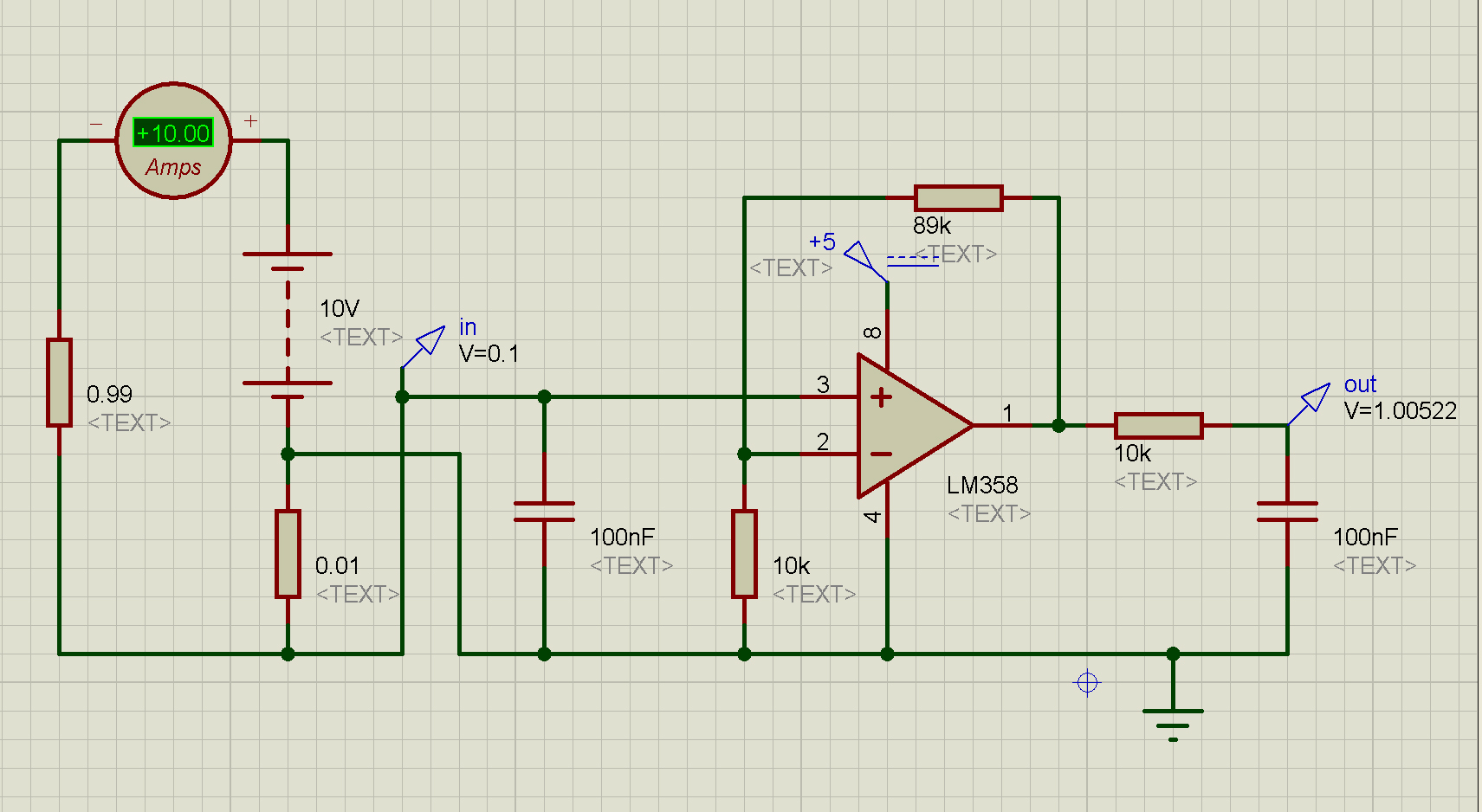This screenshot has height=812, width=1482.
Task: Click the '100nF' label right of input capacitor
Action: (622, 538)
